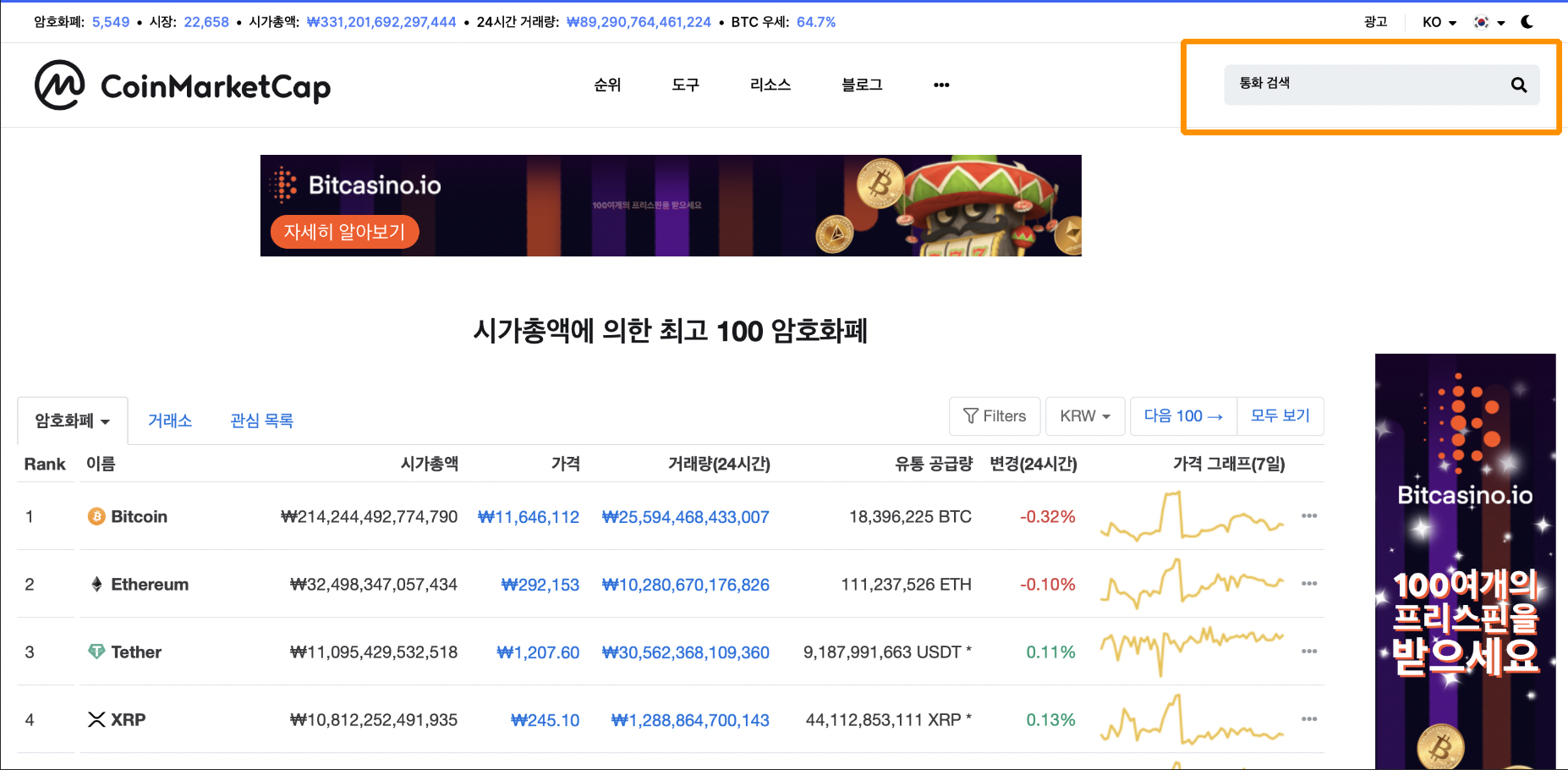Open Ethereum row more-options ellipsis

coord(1309,584)
